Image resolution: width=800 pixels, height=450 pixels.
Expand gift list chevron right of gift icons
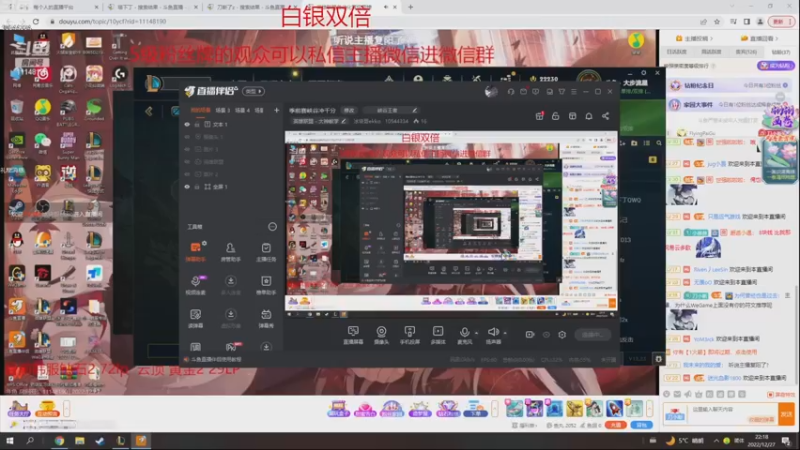click(x=649, y=408)
